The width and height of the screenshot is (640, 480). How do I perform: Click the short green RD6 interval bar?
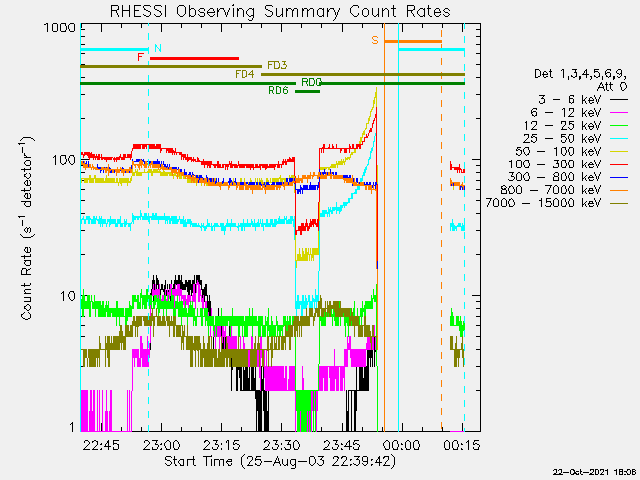[x=307, y=91]
